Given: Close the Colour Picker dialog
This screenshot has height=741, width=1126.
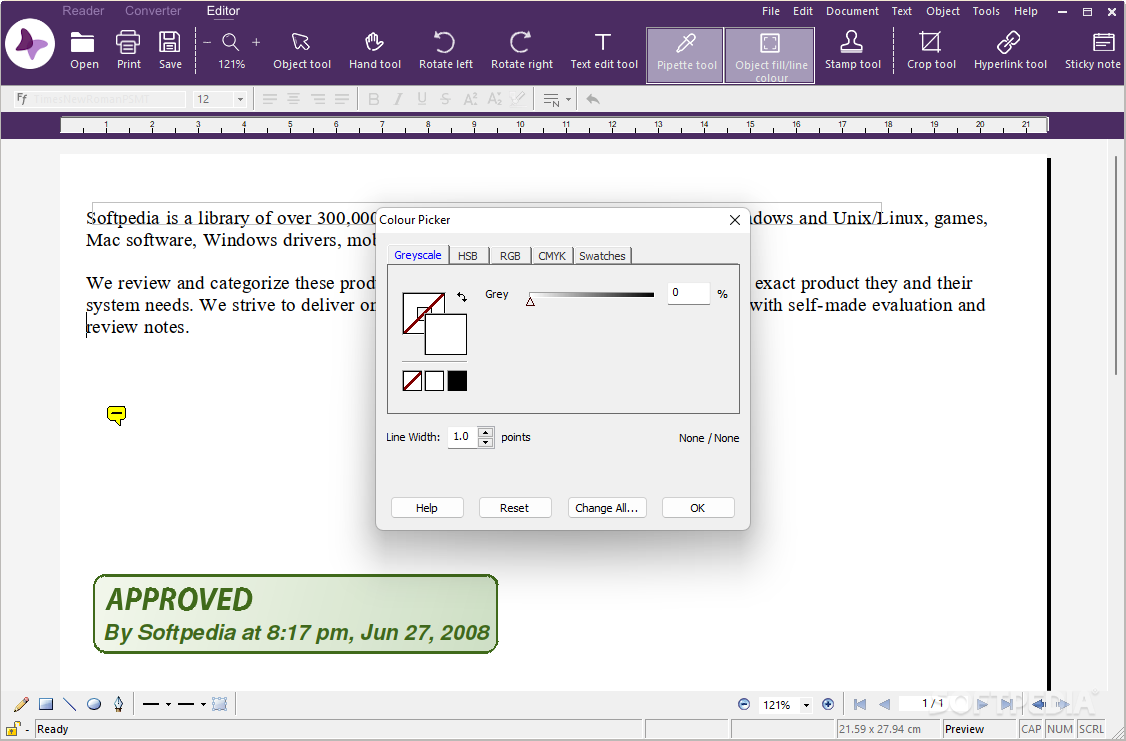Looking at the screenshot, I should pyautogui.click(x=735, y=220).
